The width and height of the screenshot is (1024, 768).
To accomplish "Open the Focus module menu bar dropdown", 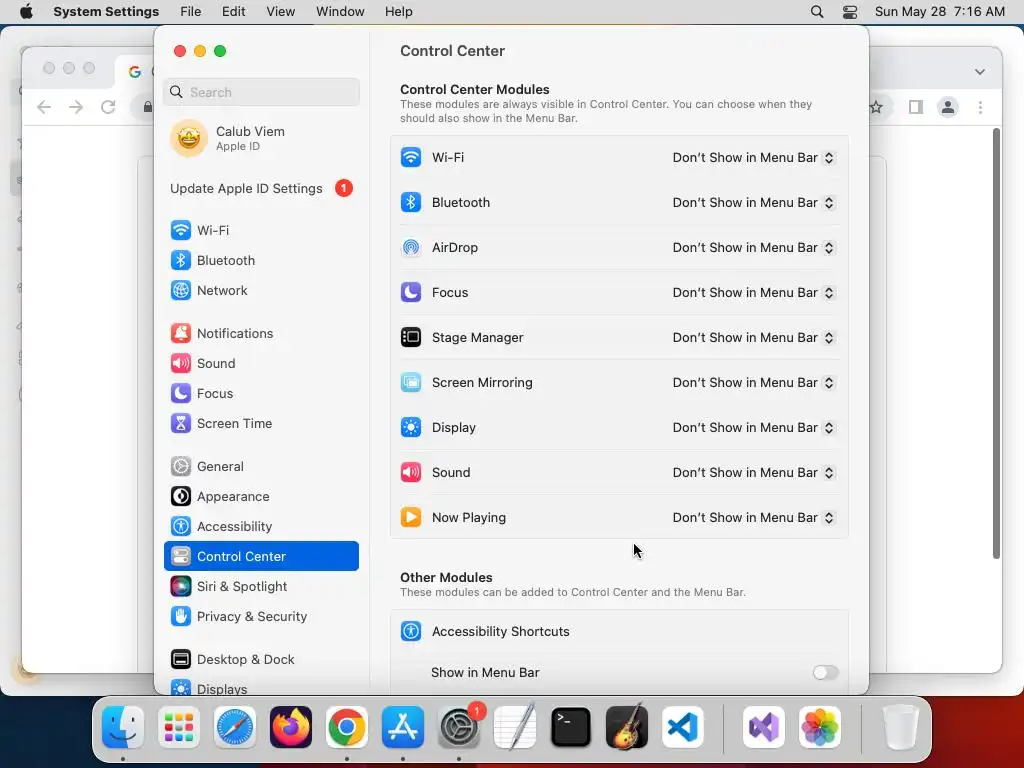I will tap(754, 293).
